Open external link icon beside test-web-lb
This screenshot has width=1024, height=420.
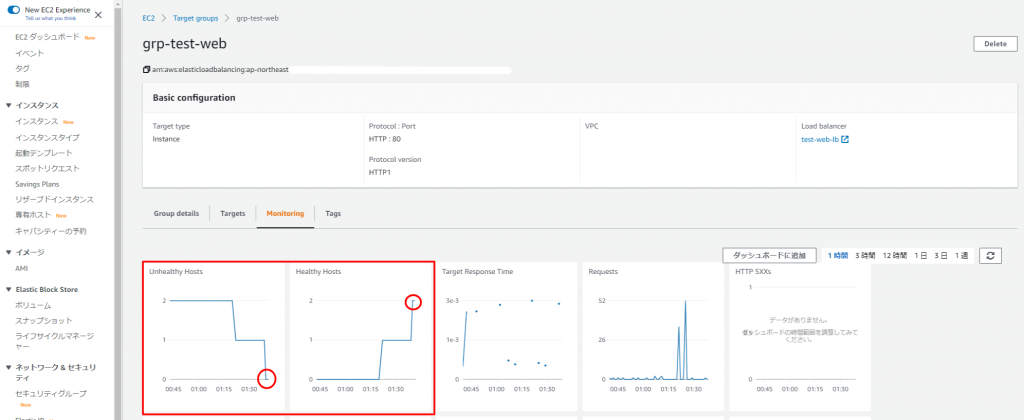coord(844,139)
